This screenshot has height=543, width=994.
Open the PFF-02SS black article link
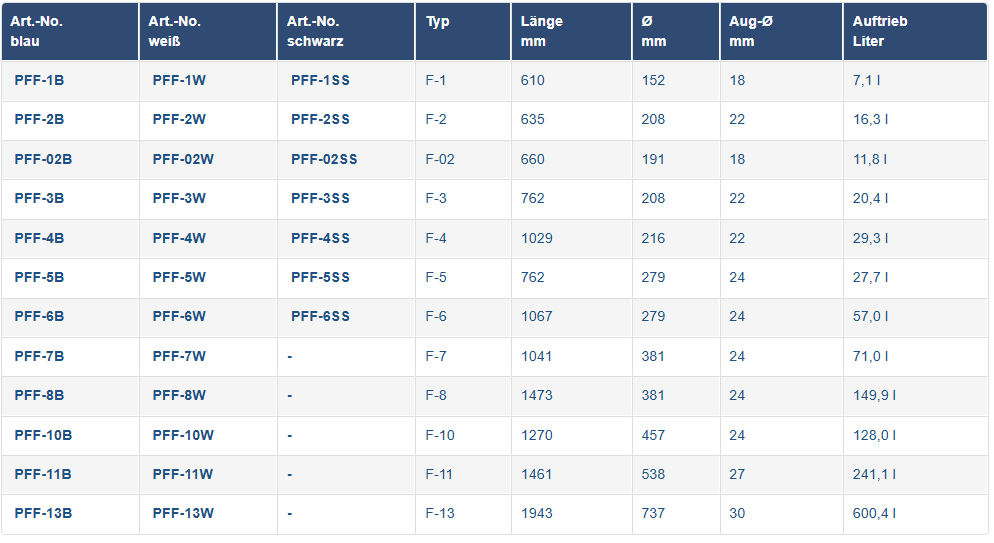324,159
